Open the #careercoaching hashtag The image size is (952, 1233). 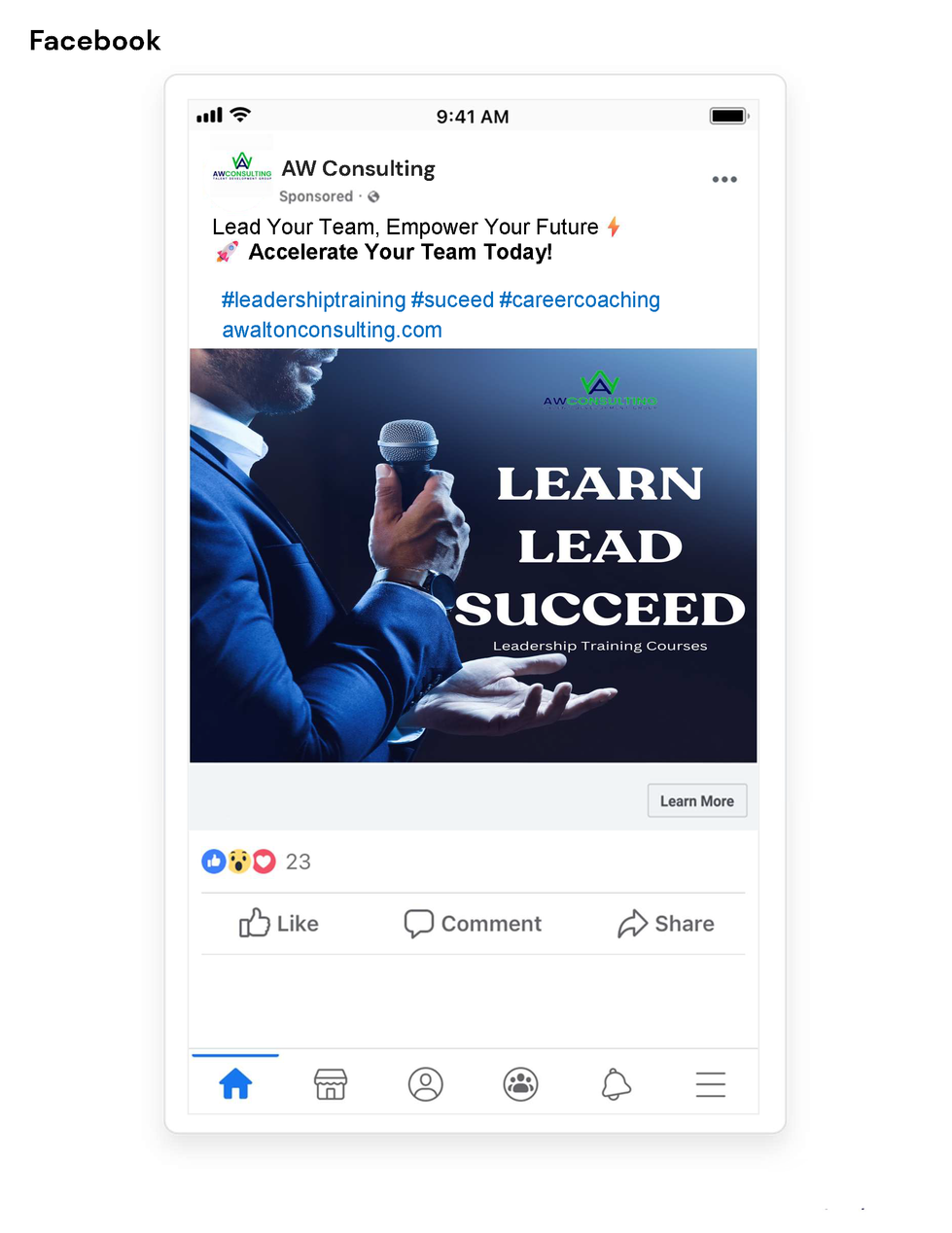pyautogui.click(x=580, y=299)
